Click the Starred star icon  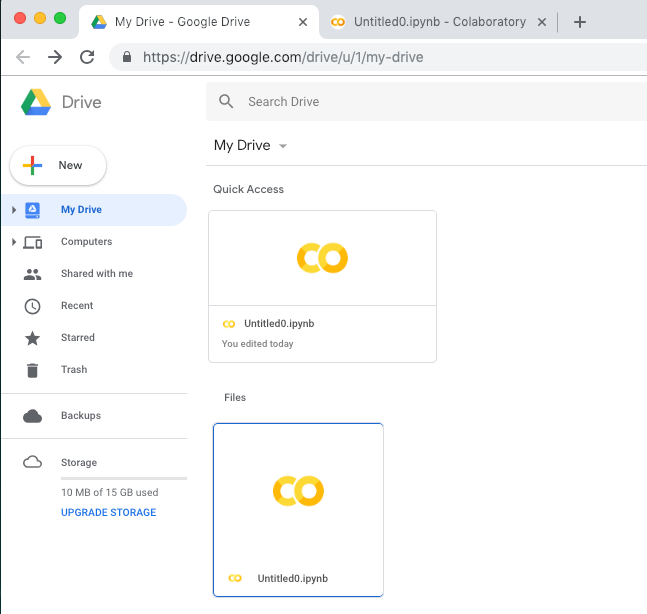[x=32, y=338]
